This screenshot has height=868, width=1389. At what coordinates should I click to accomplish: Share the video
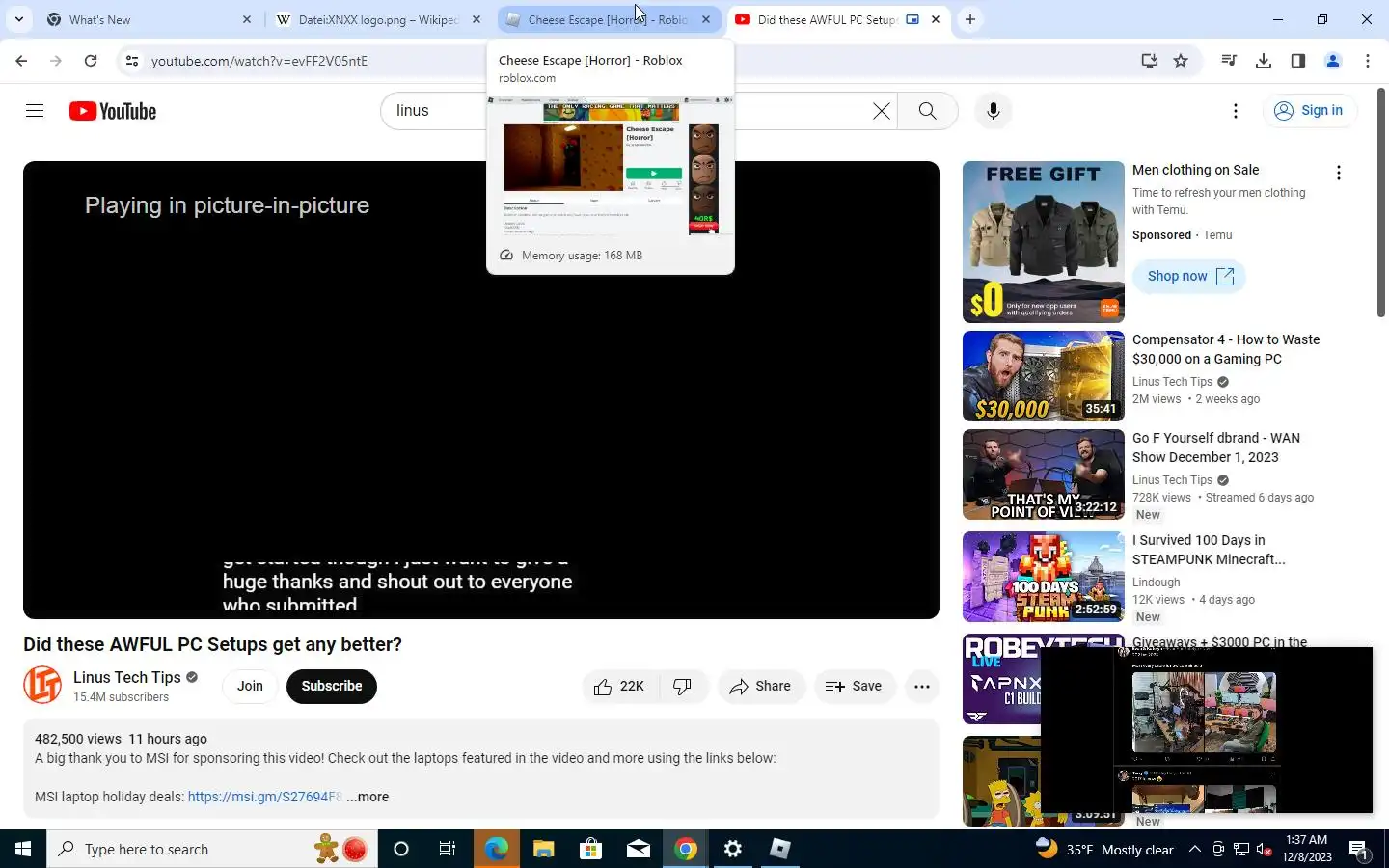pyautogui.click(x=761, y=686)
